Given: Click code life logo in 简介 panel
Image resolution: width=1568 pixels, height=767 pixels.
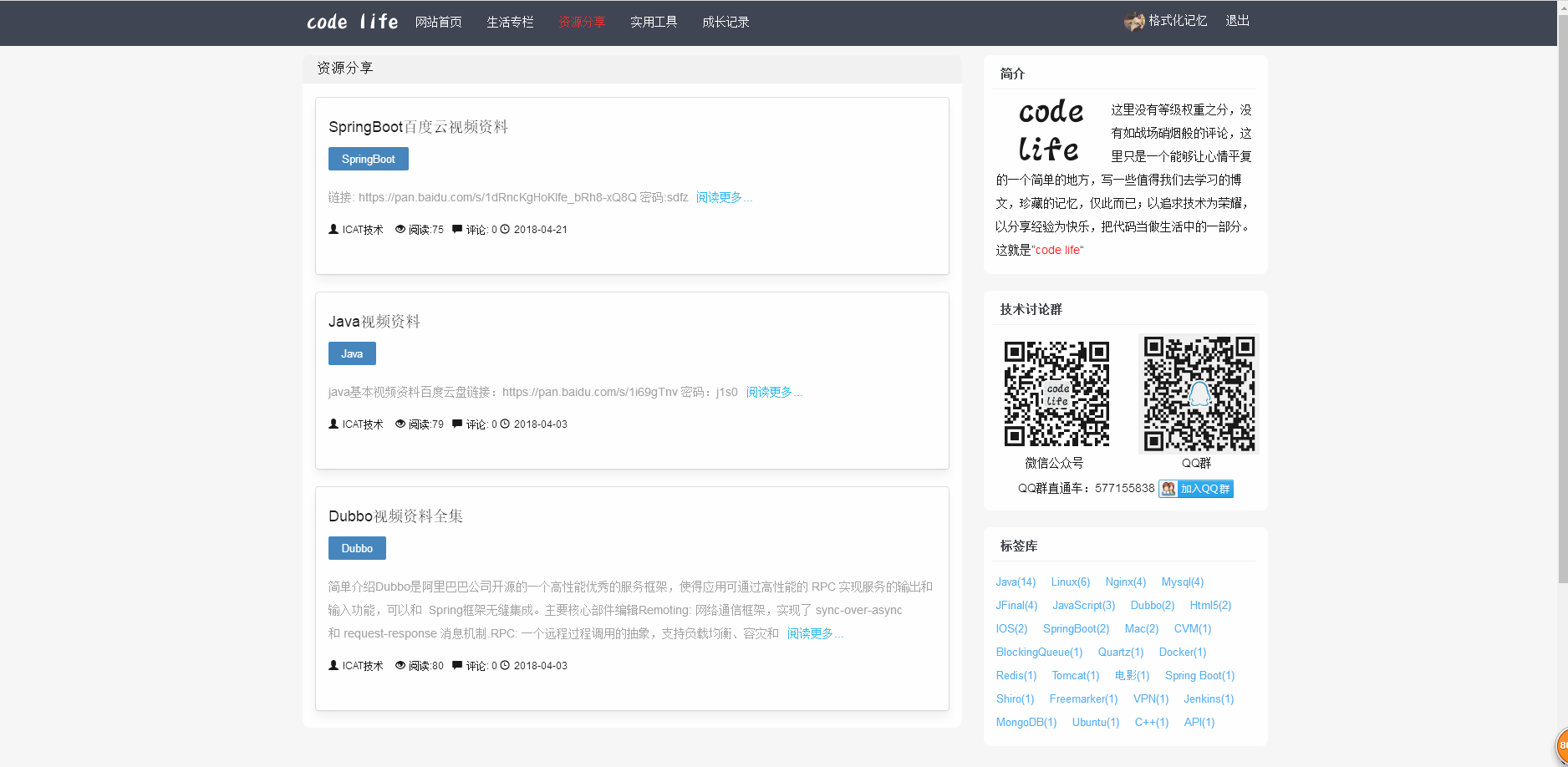Looking at the screenshot, I should click(1050, 130).
